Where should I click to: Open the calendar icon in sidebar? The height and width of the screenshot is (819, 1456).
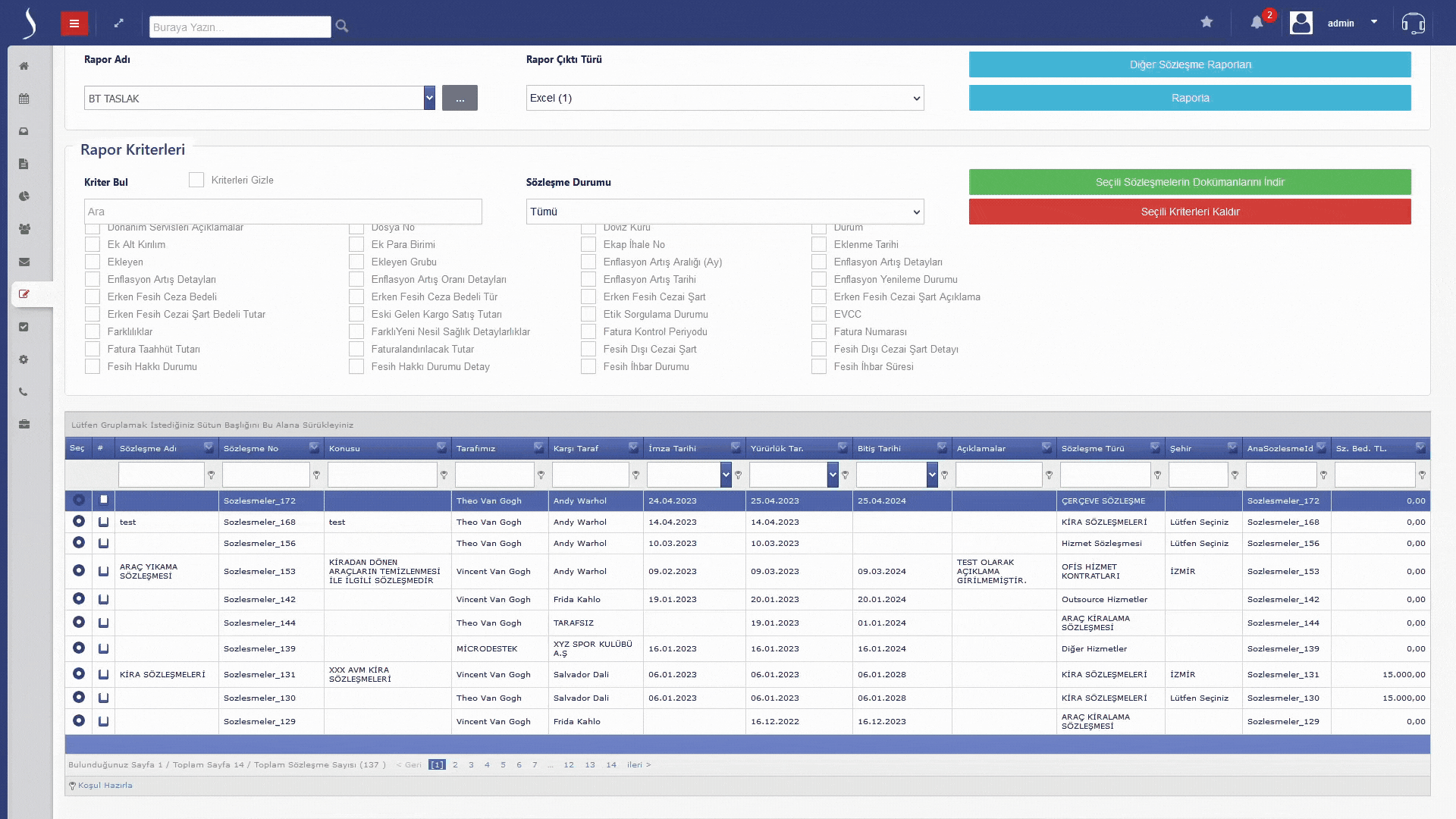click(24, 99)
